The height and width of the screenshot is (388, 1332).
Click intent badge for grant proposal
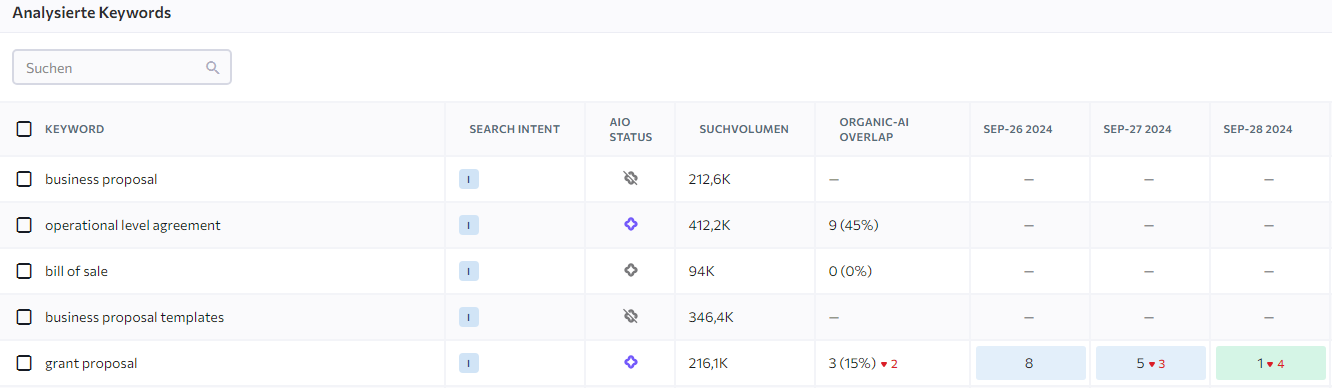(469, 364)
